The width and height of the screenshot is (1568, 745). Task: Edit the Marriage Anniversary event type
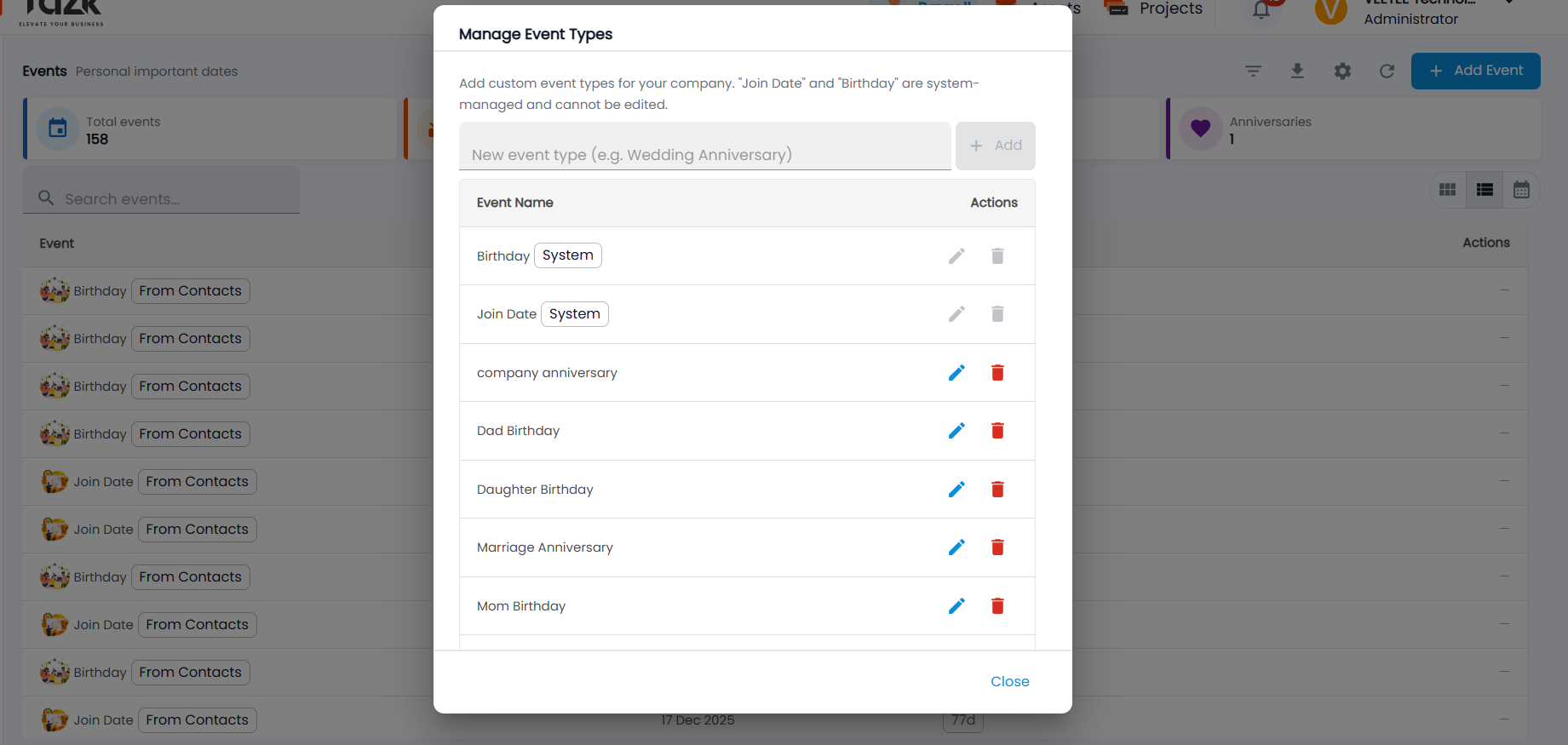(956, 547)
